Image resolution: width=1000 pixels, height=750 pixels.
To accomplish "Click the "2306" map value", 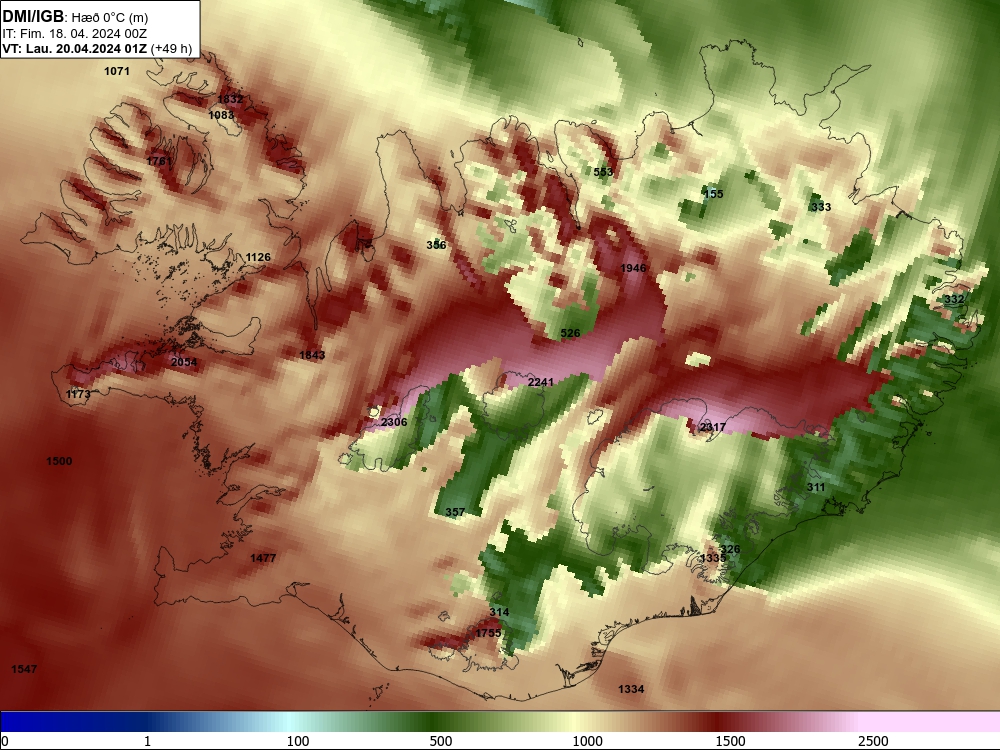I will pos(394,422).
